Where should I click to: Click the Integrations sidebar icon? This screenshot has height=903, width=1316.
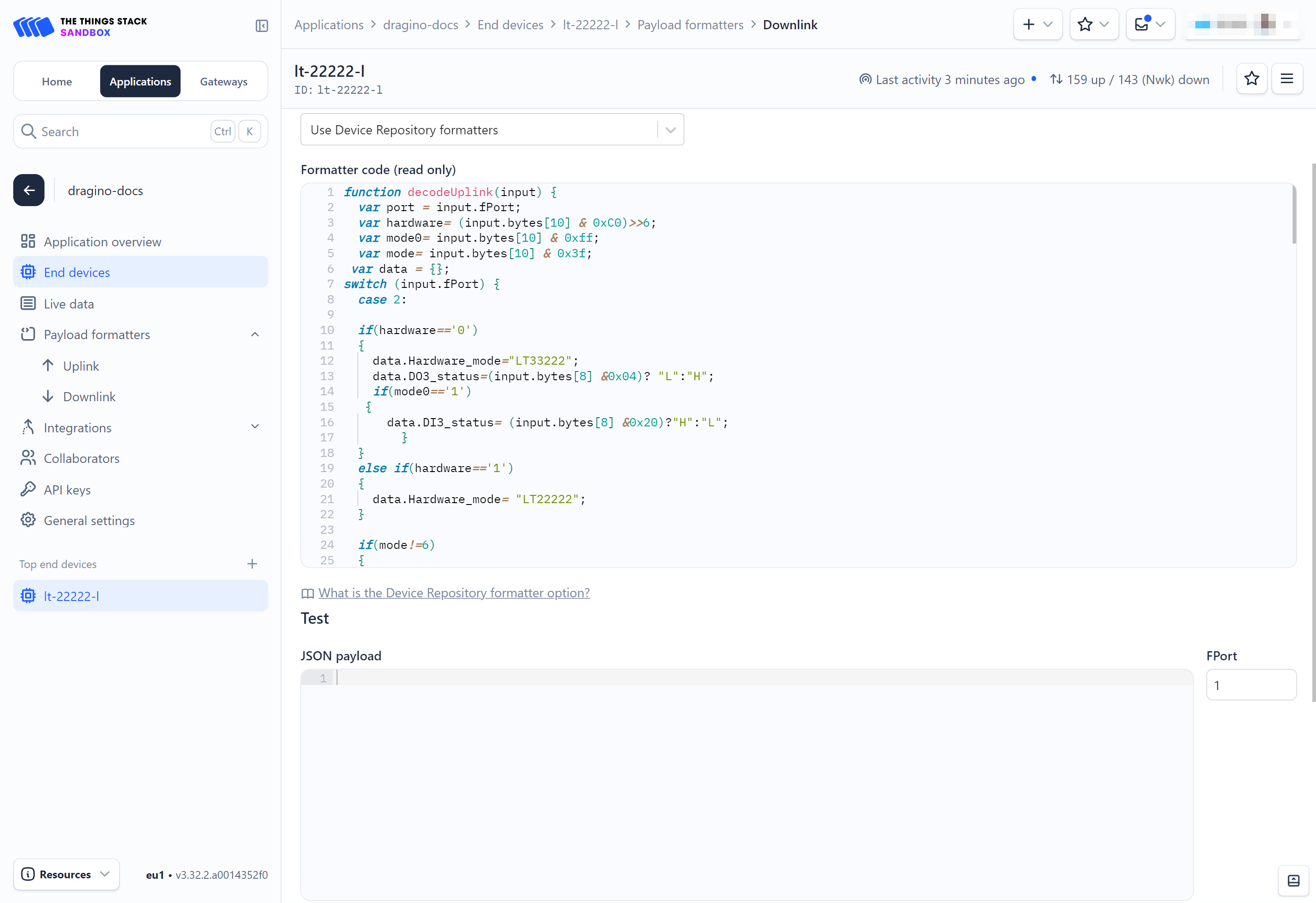27,427
